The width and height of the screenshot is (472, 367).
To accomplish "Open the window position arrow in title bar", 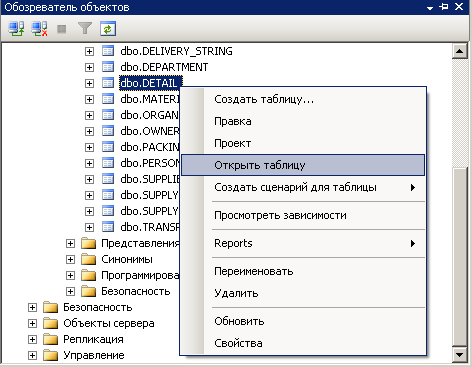I will [x=430, y=8].
